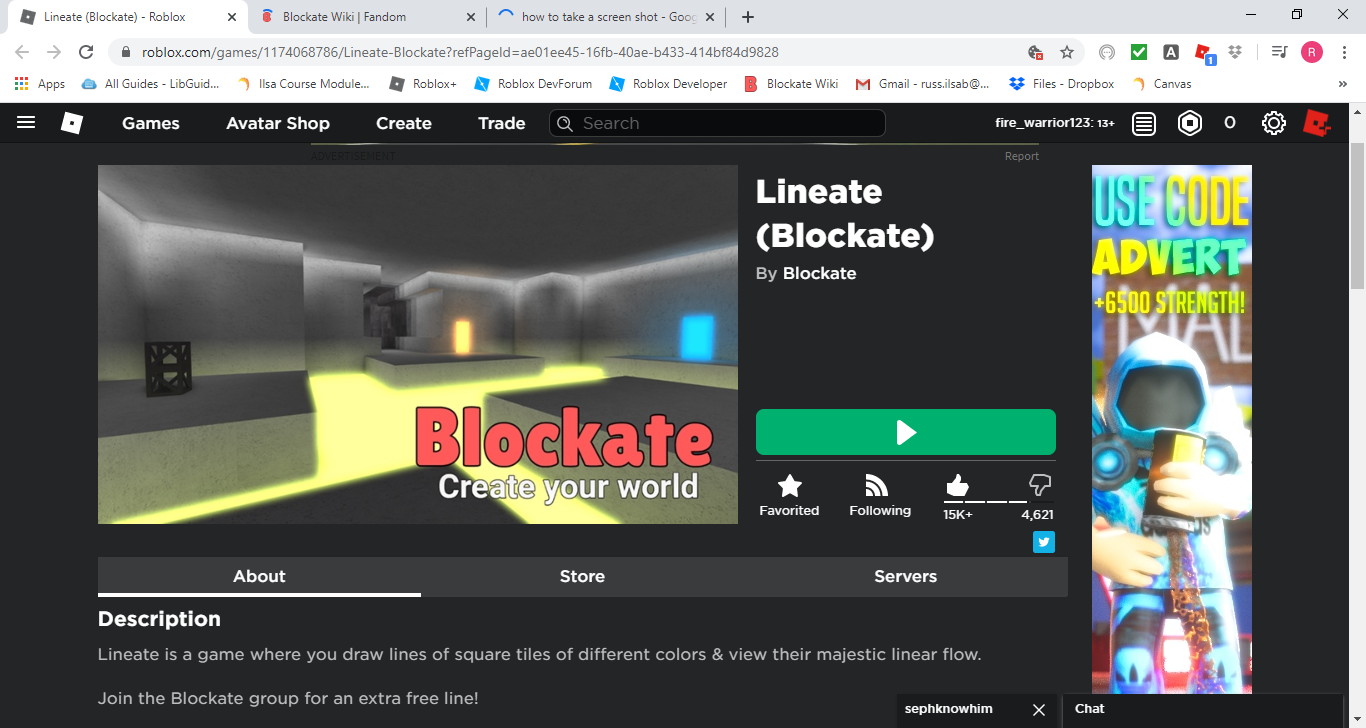Go back to the previous page
The height and width of the screenshot is (728, 1366).
pos(22,52)
